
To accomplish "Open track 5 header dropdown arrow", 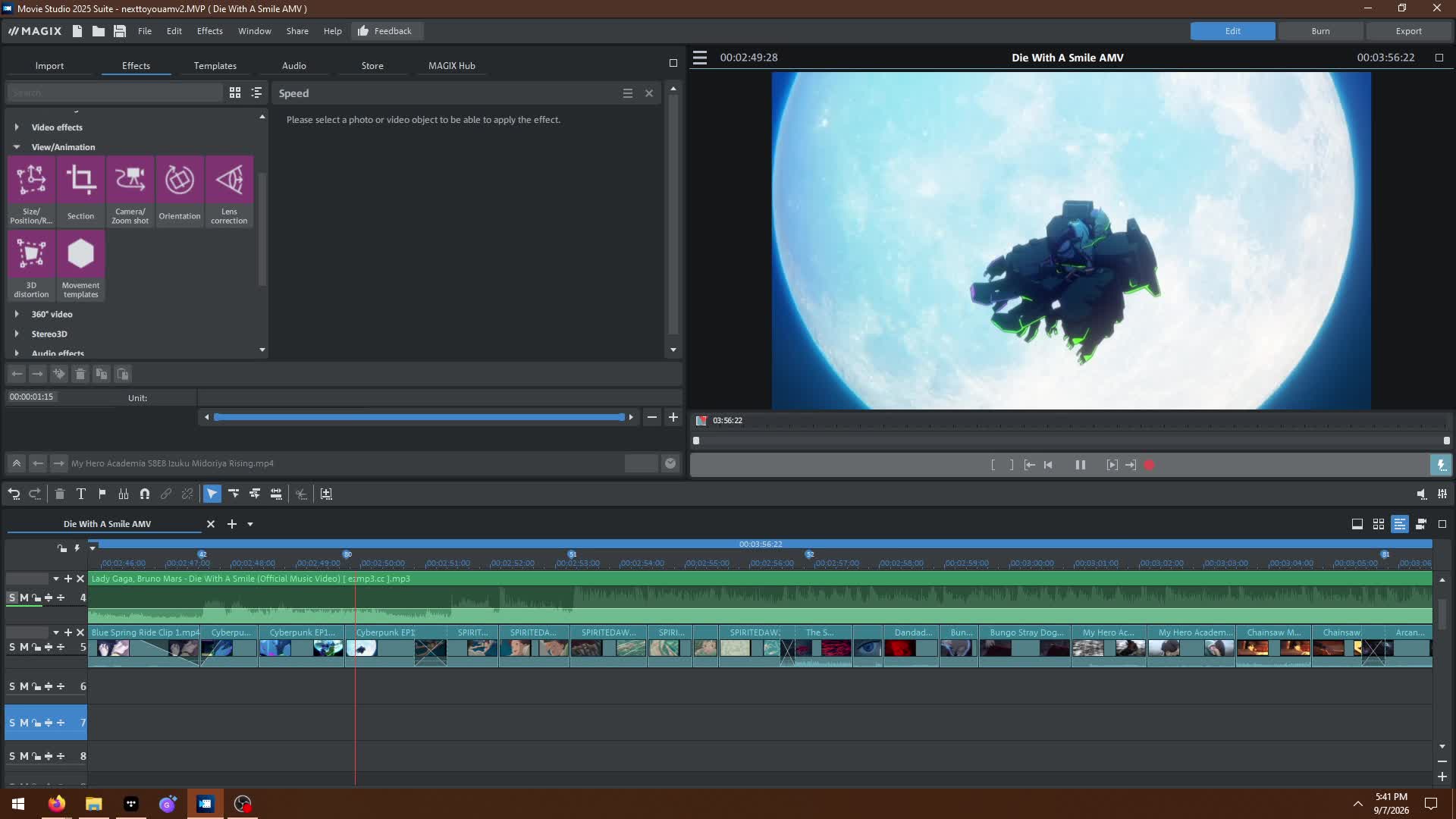I will coord(56,632).
